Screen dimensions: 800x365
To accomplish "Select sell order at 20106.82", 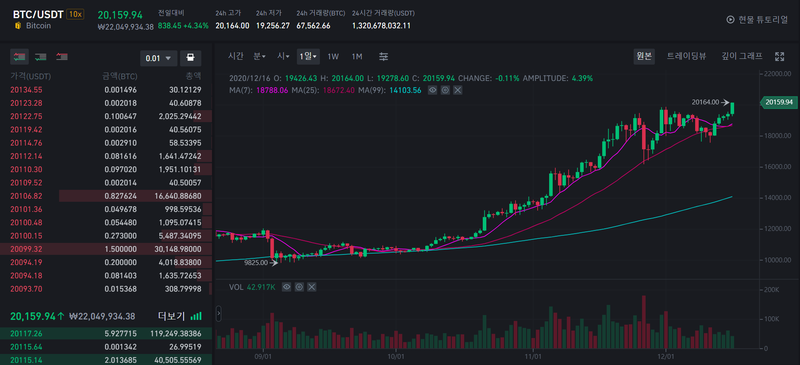I will point(106,196).
